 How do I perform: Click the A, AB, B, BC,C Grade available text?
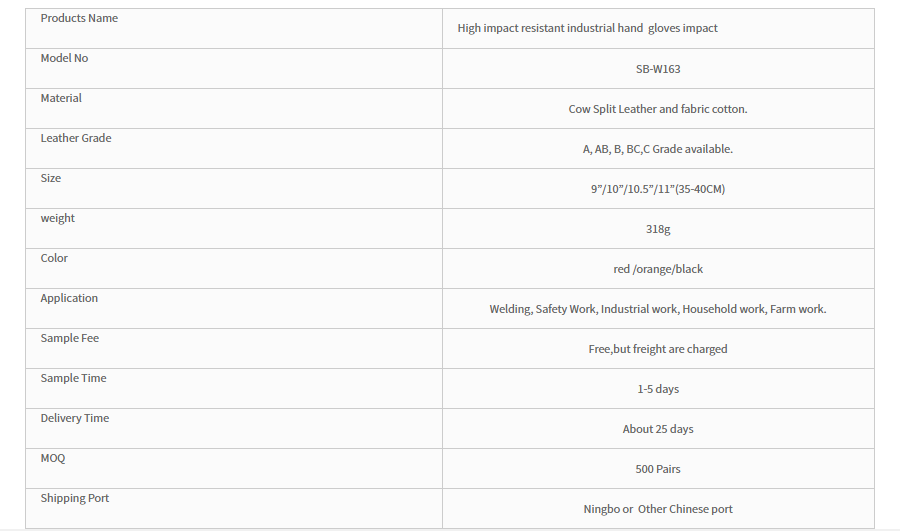658,149
